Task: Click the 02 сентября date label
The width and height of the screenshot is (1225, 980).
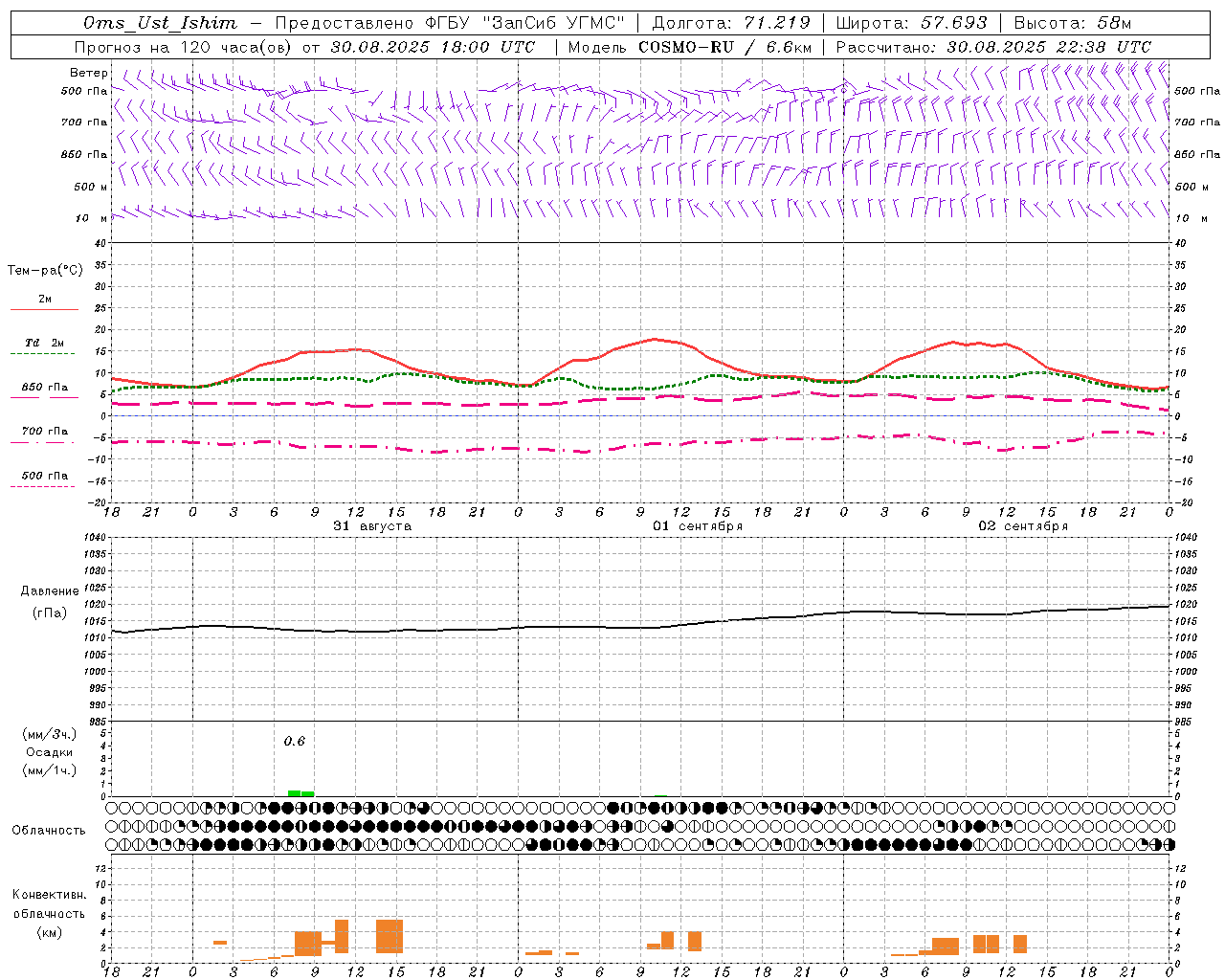Action: click(1023, 526)
